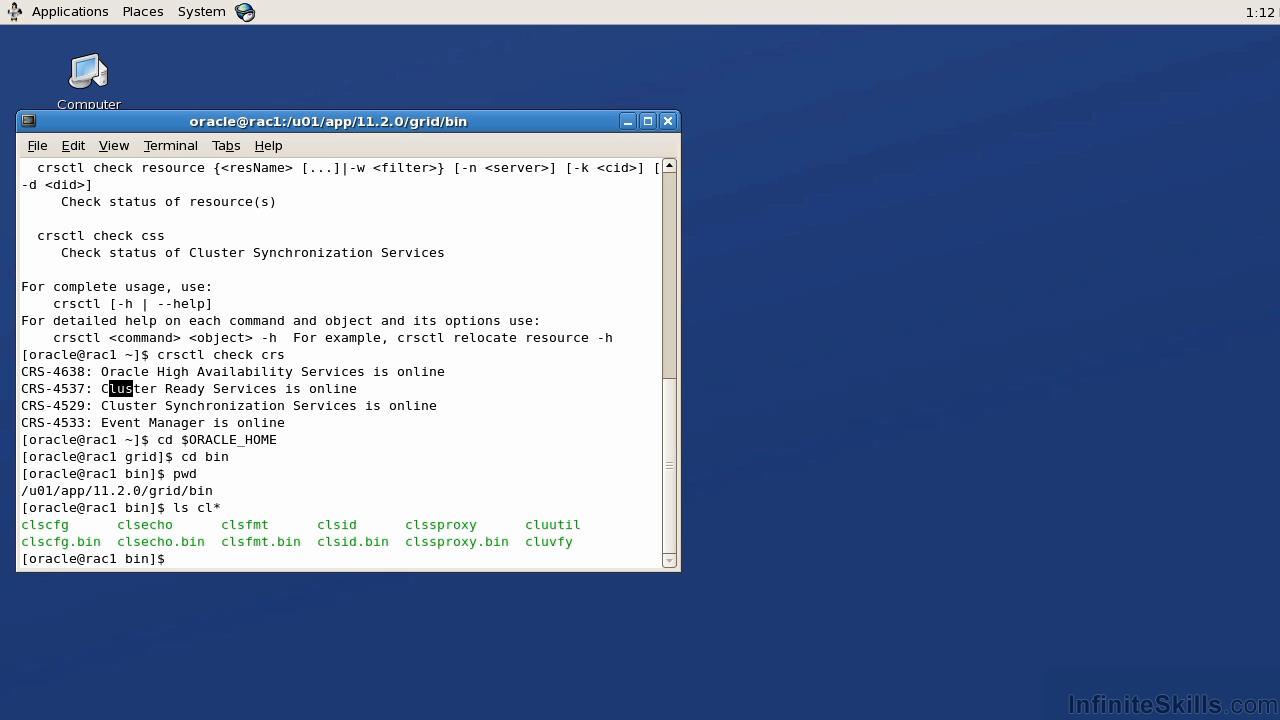The width and height of the screenshot is (1280, 720).
Task: Click 'clsecho' file name in listing
Action: click(145, 525)
